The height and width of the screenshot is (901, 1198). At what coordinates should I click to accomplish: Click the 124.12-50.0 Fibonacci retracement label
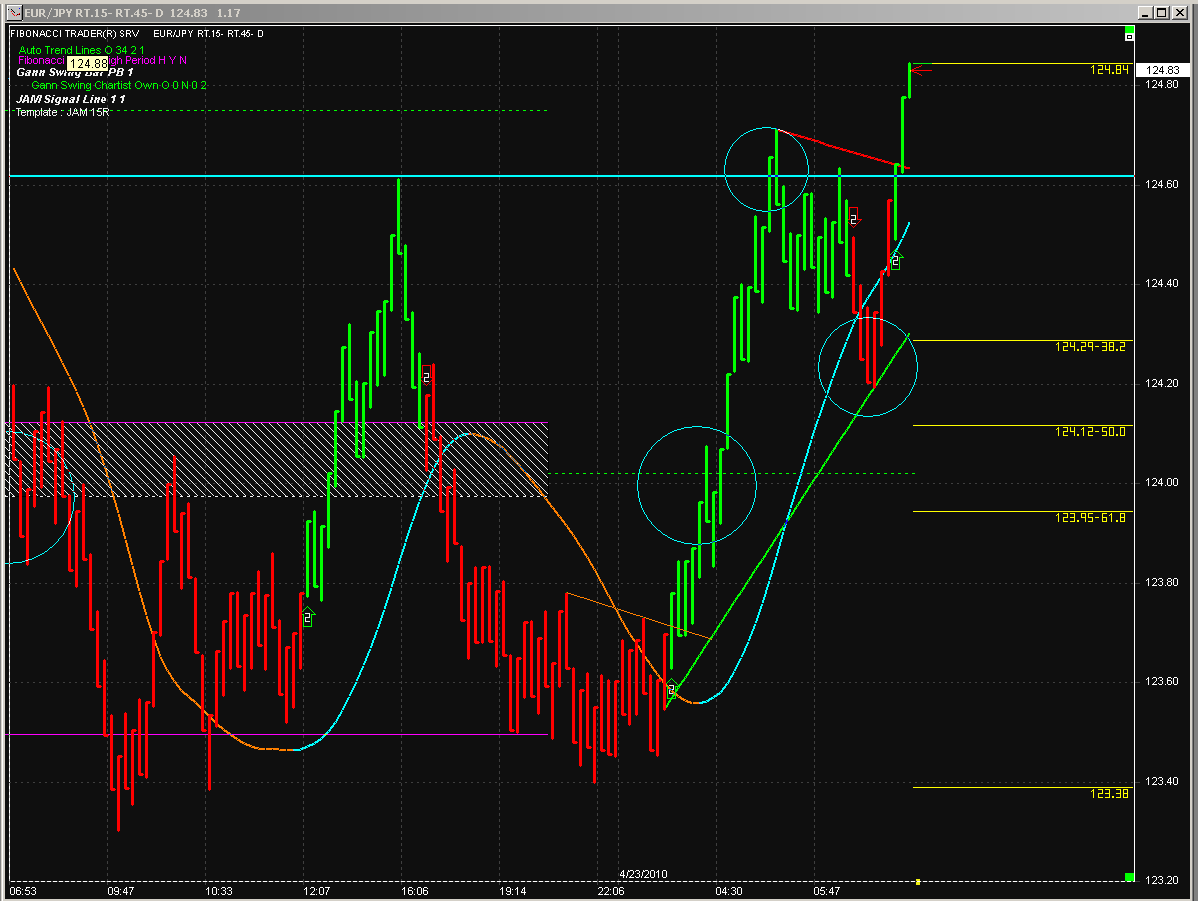click(x=1090, y=432)
